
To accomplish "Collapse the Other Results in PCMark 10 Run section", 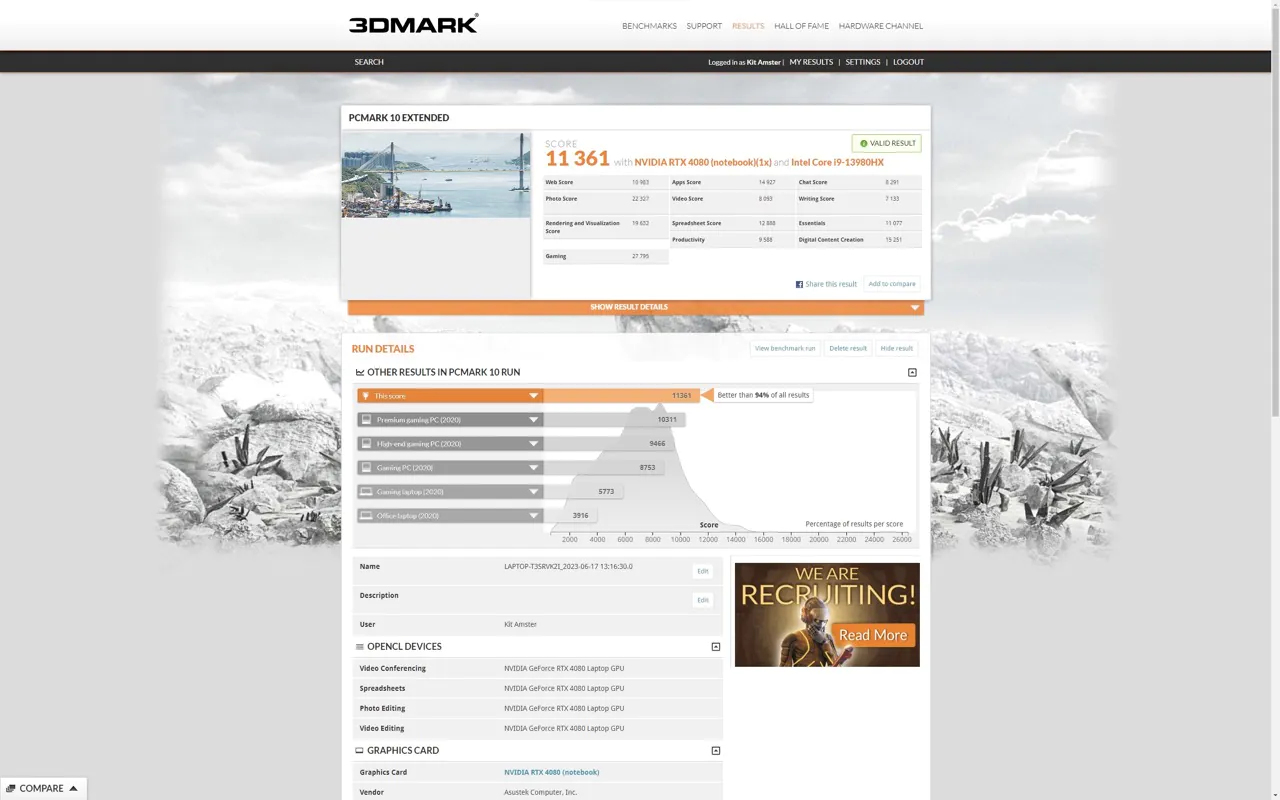I will pos(912,372).
